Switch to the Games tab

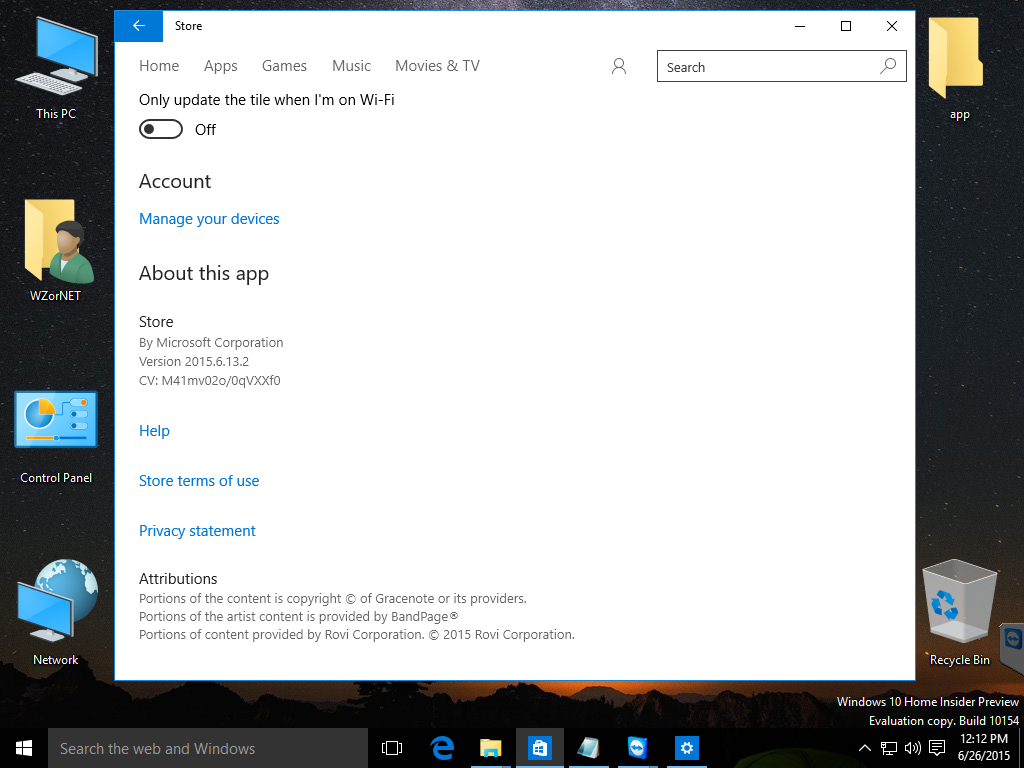(284, 66)
